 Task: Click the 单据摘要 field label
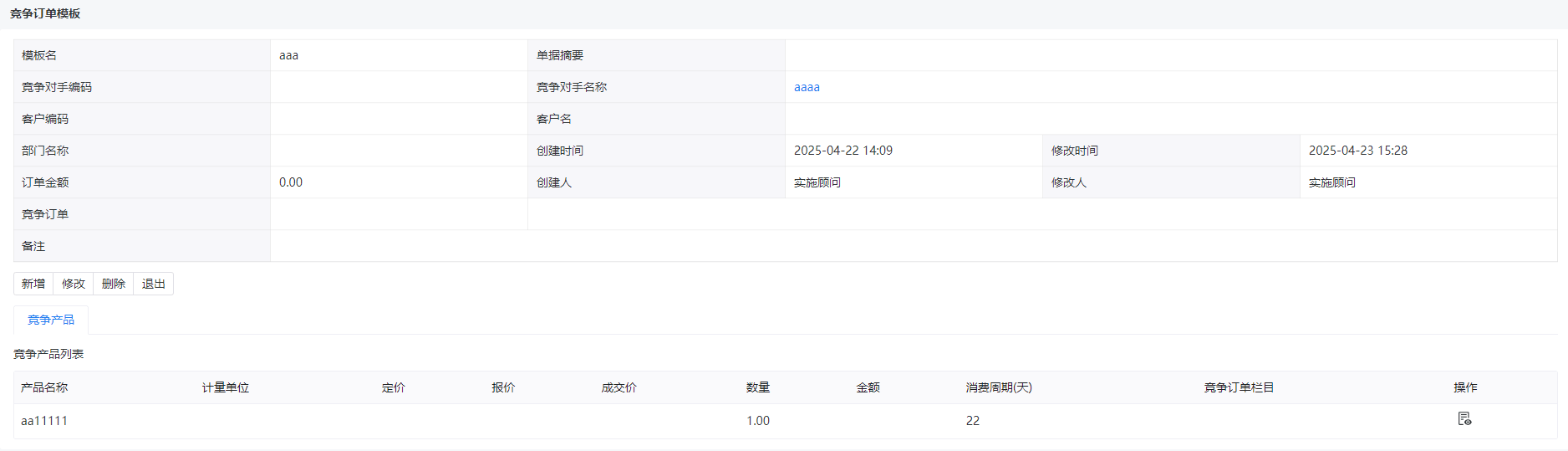[560, 55]
